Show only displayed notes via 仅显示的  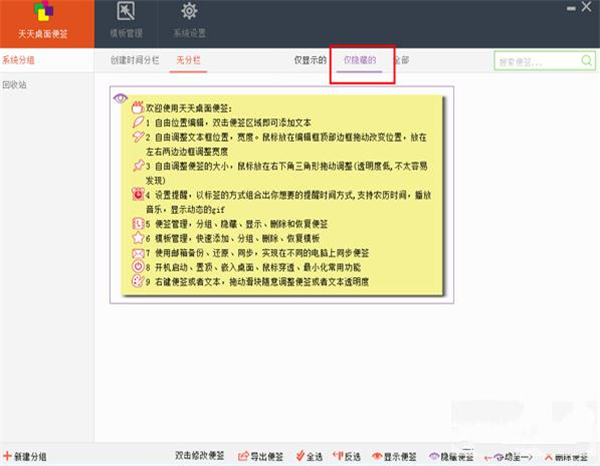click(310, 61)
